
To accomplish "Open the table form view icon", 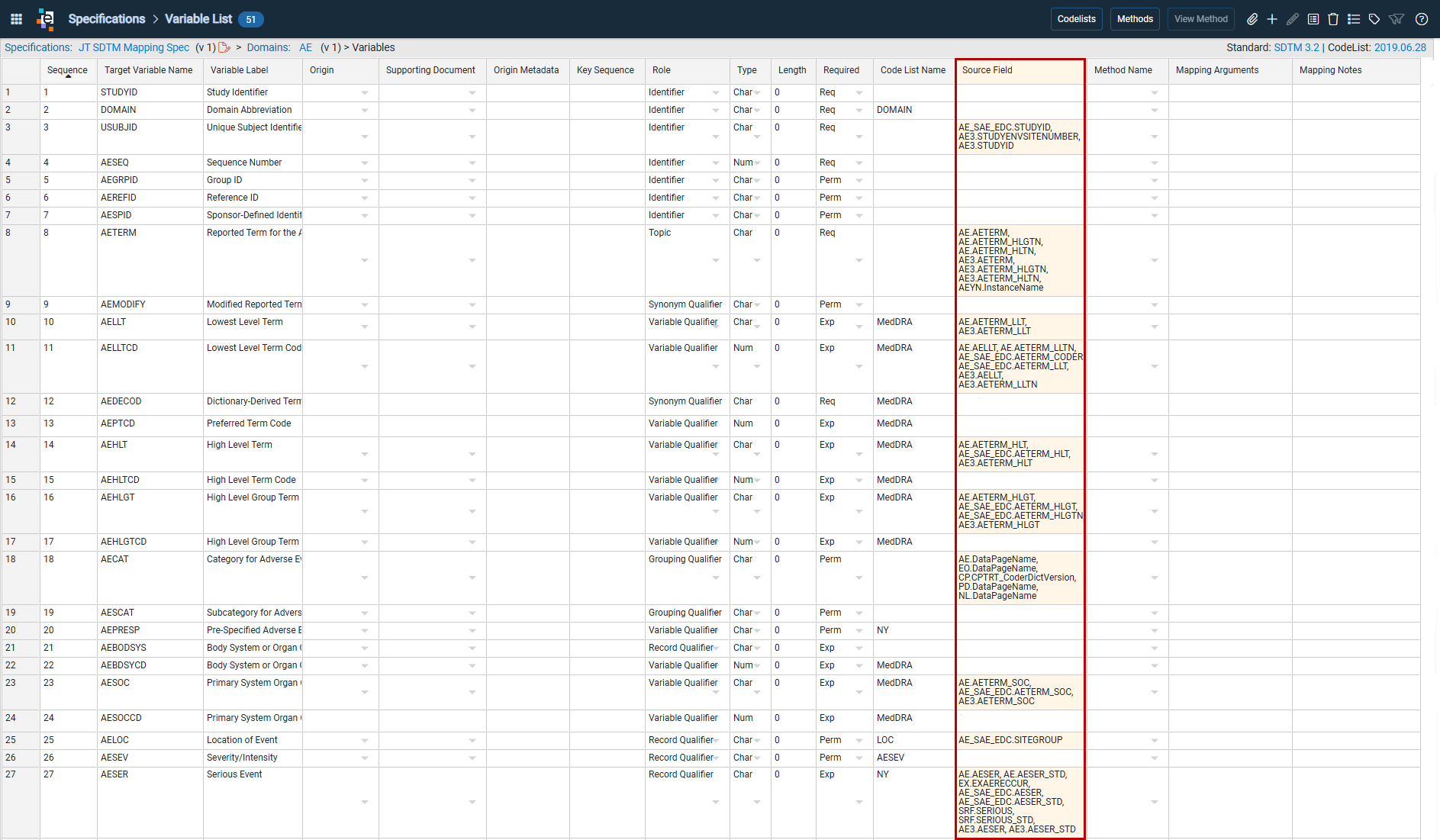I will click(x=1313, y=19).
